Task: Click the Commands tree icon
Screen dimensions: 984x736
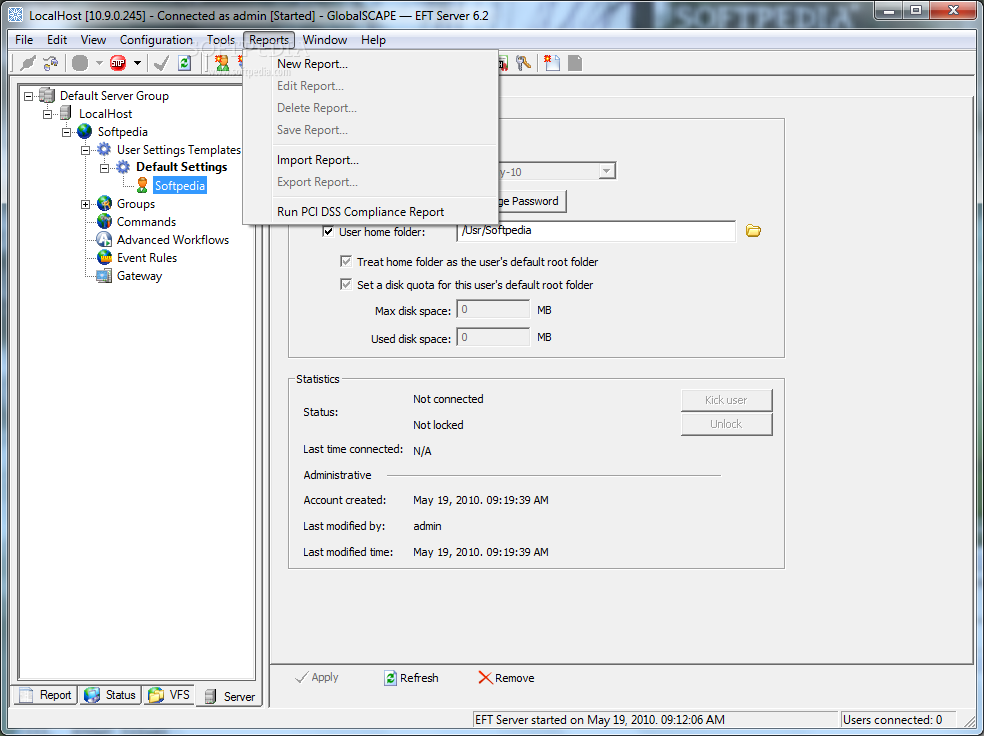Action: click(104, 221)
